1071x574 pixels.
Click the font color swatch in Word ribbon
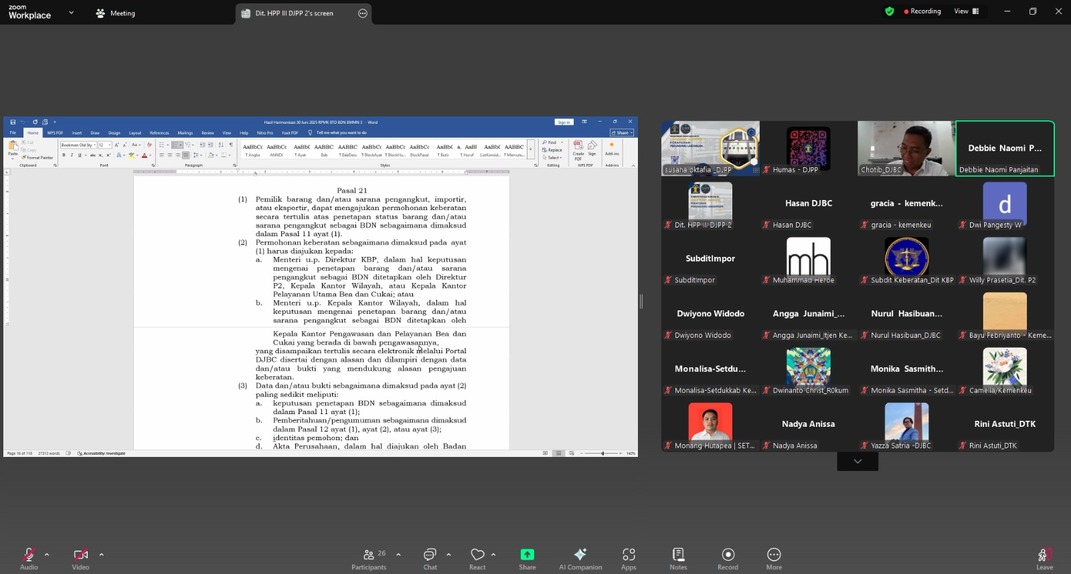[144, 155]
